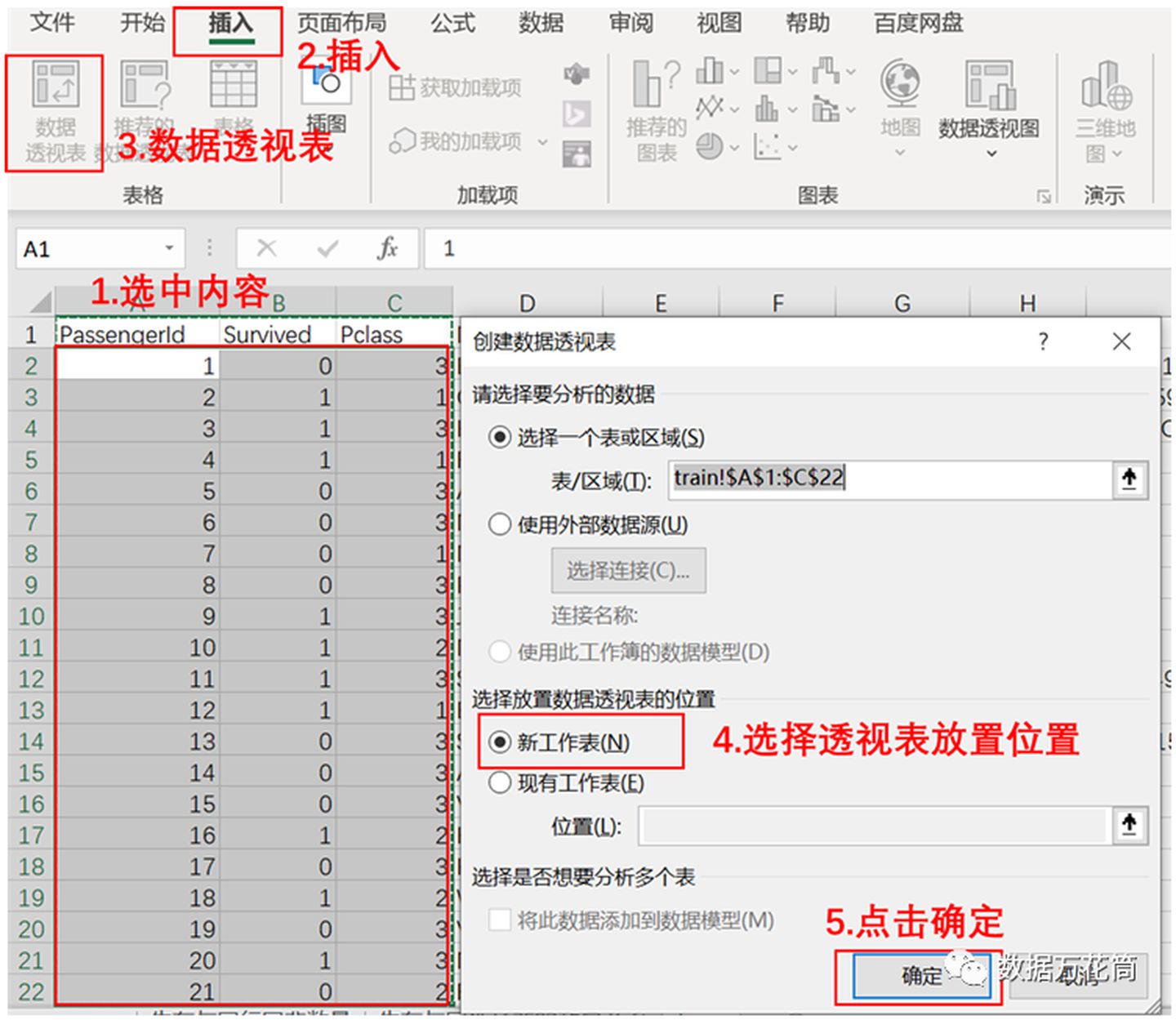Switch to the 数据 ribbon tab
The height and width of the screenshot is (1020, 1176).
click(x=541, y=24)
